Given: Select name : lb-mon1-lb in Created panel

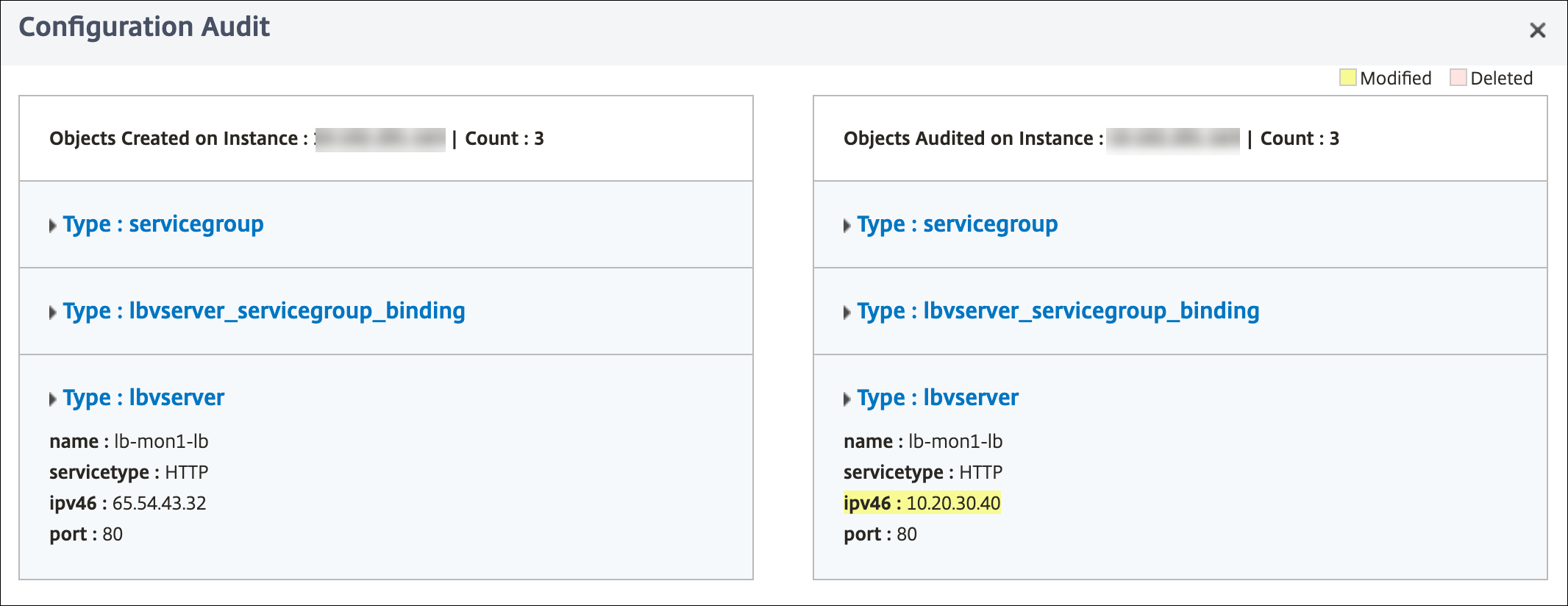Looking at the screenshot, I should tap(129, 441).
